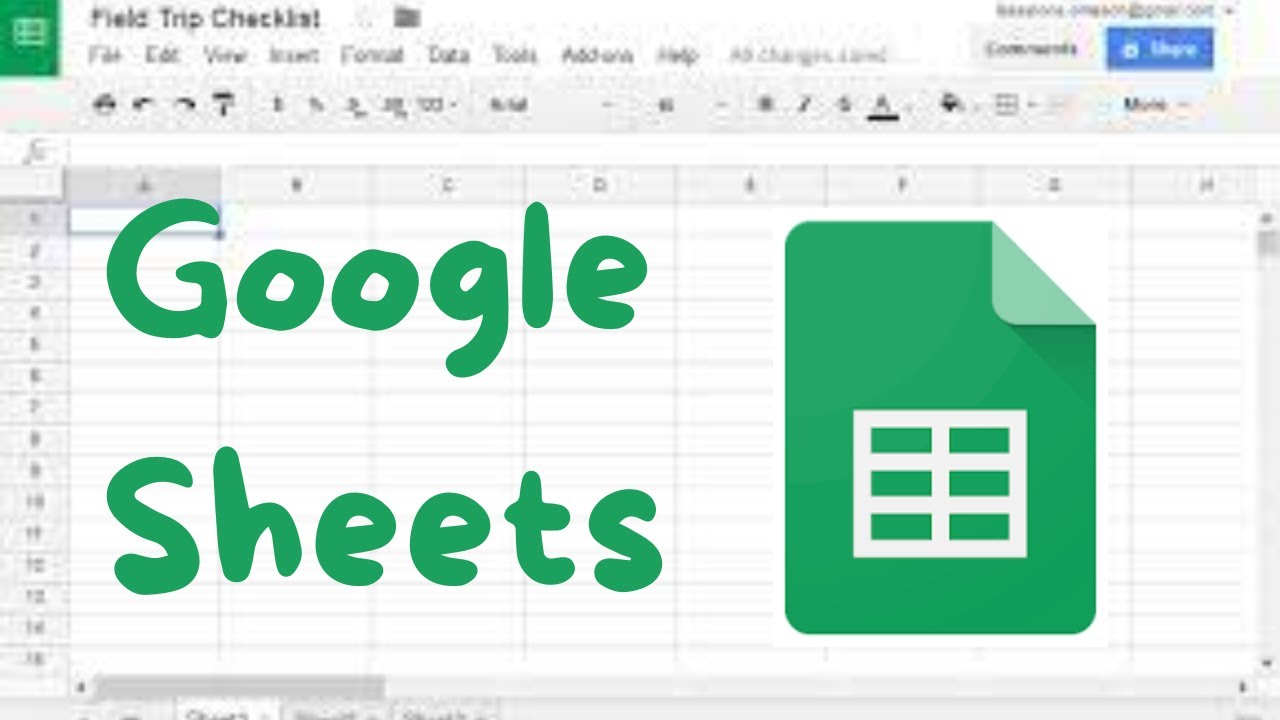Click the horizontal scrollbar left arrow
The width and height of the screenshot is (1280, 720).
point(79,688)
